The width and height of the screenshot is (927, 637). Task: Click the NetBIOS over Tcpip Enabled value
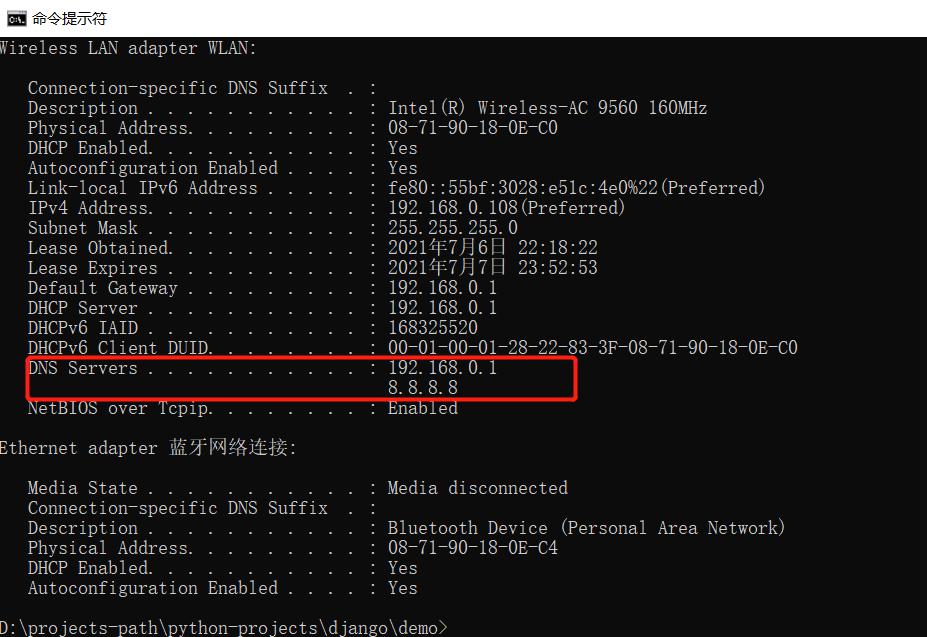(422, 408)
